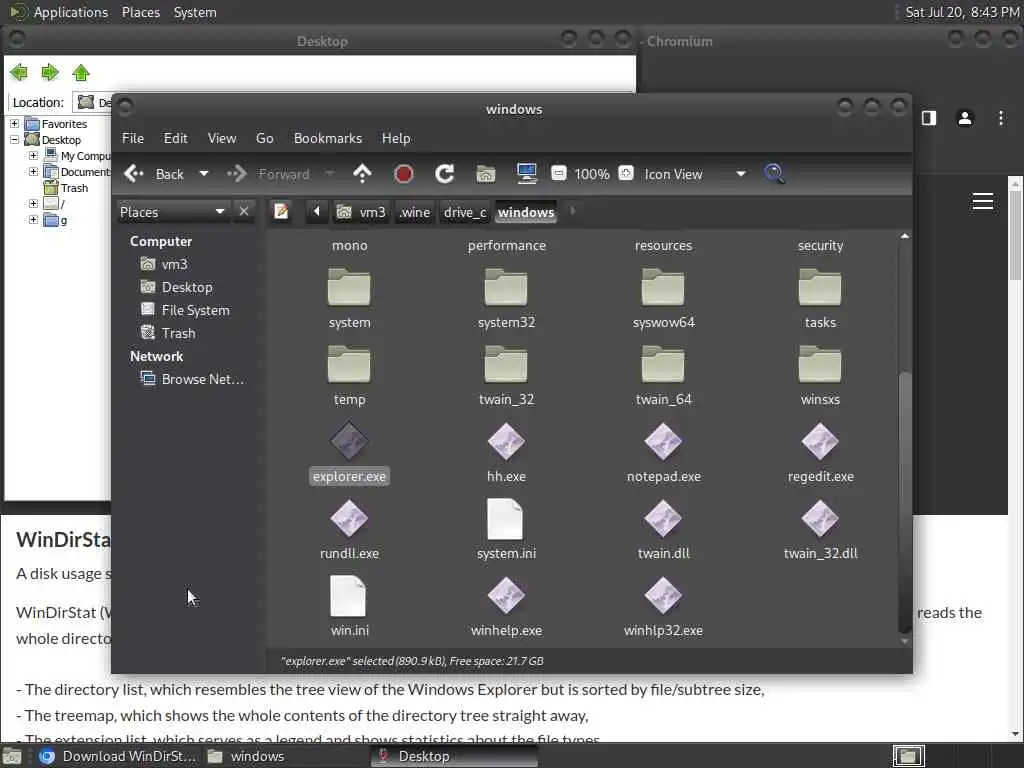Click the windows file list vertical scrollbar
The width and height of the screenshot is (1024, 768).
[x=904, y=502]
